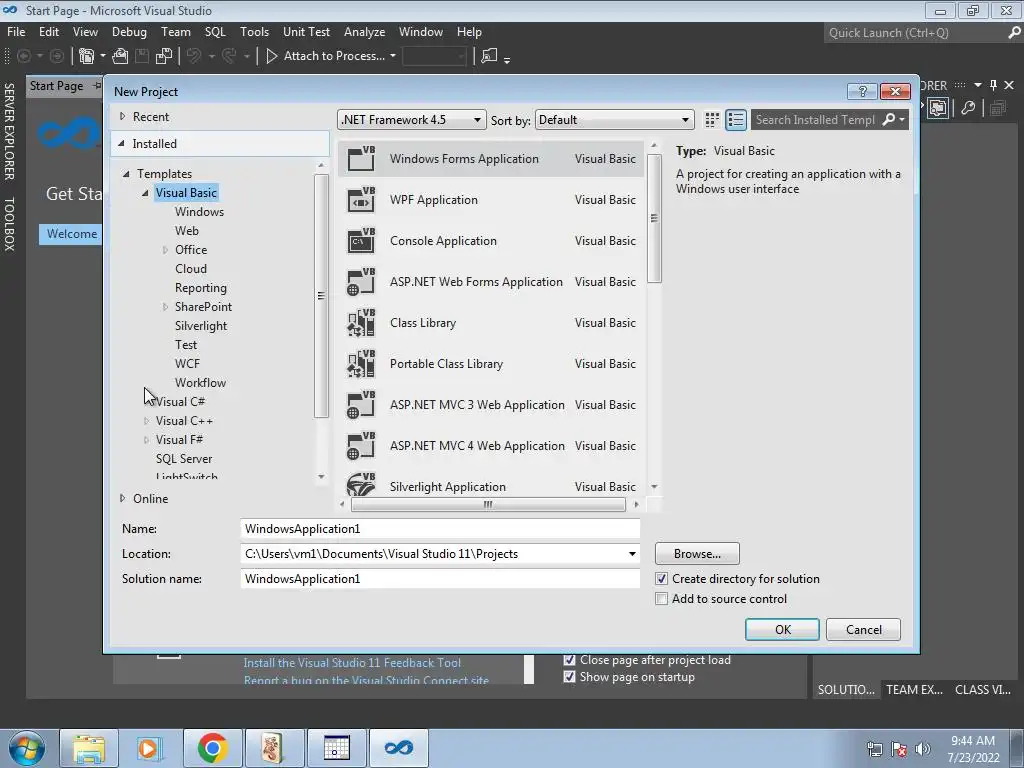
Task: Expand the SharePoint tree node
Action: click(x=165, y=306)
